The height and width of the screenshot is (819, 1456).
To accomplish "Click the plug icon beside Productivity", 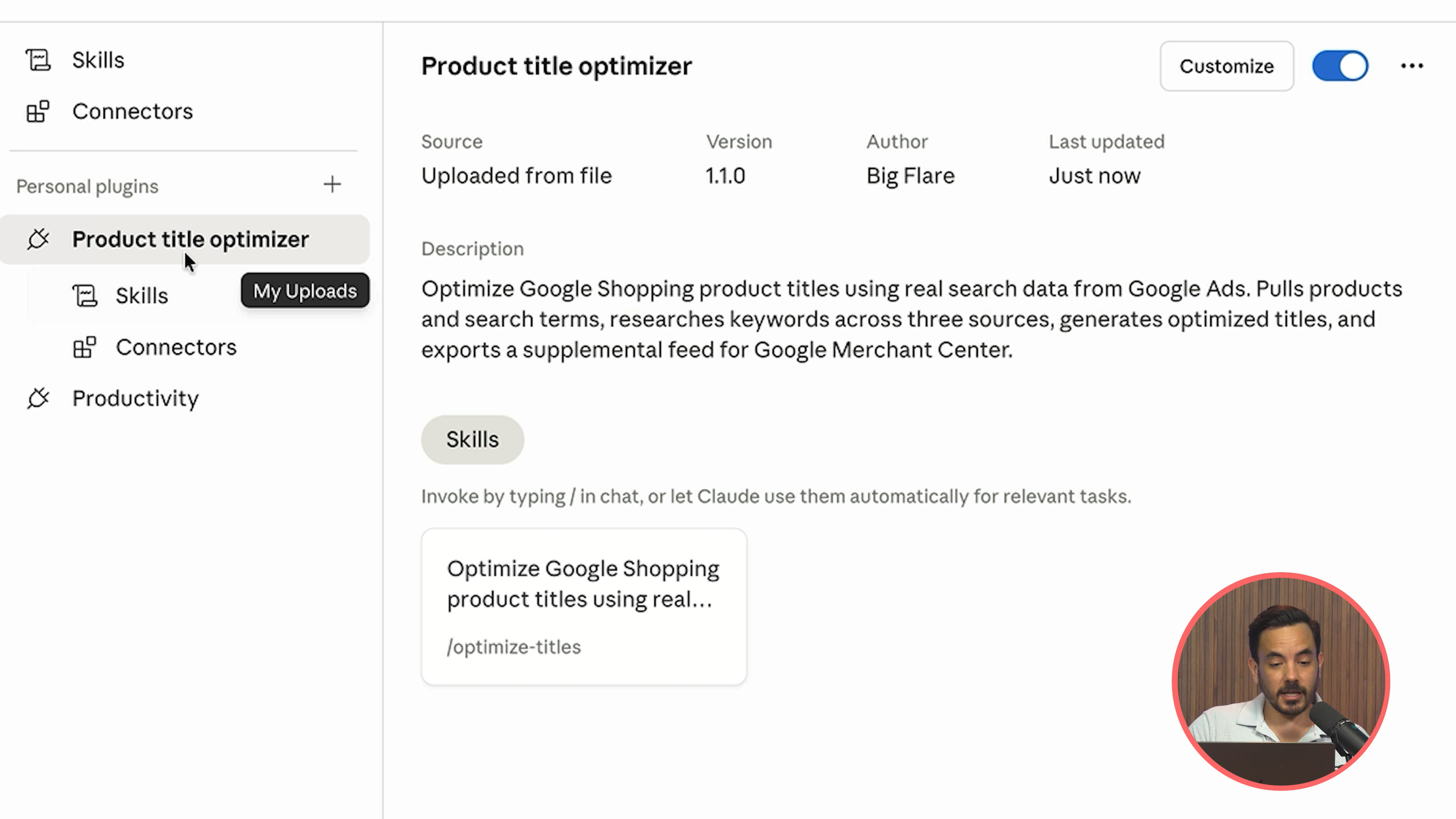I will [38, 398].
